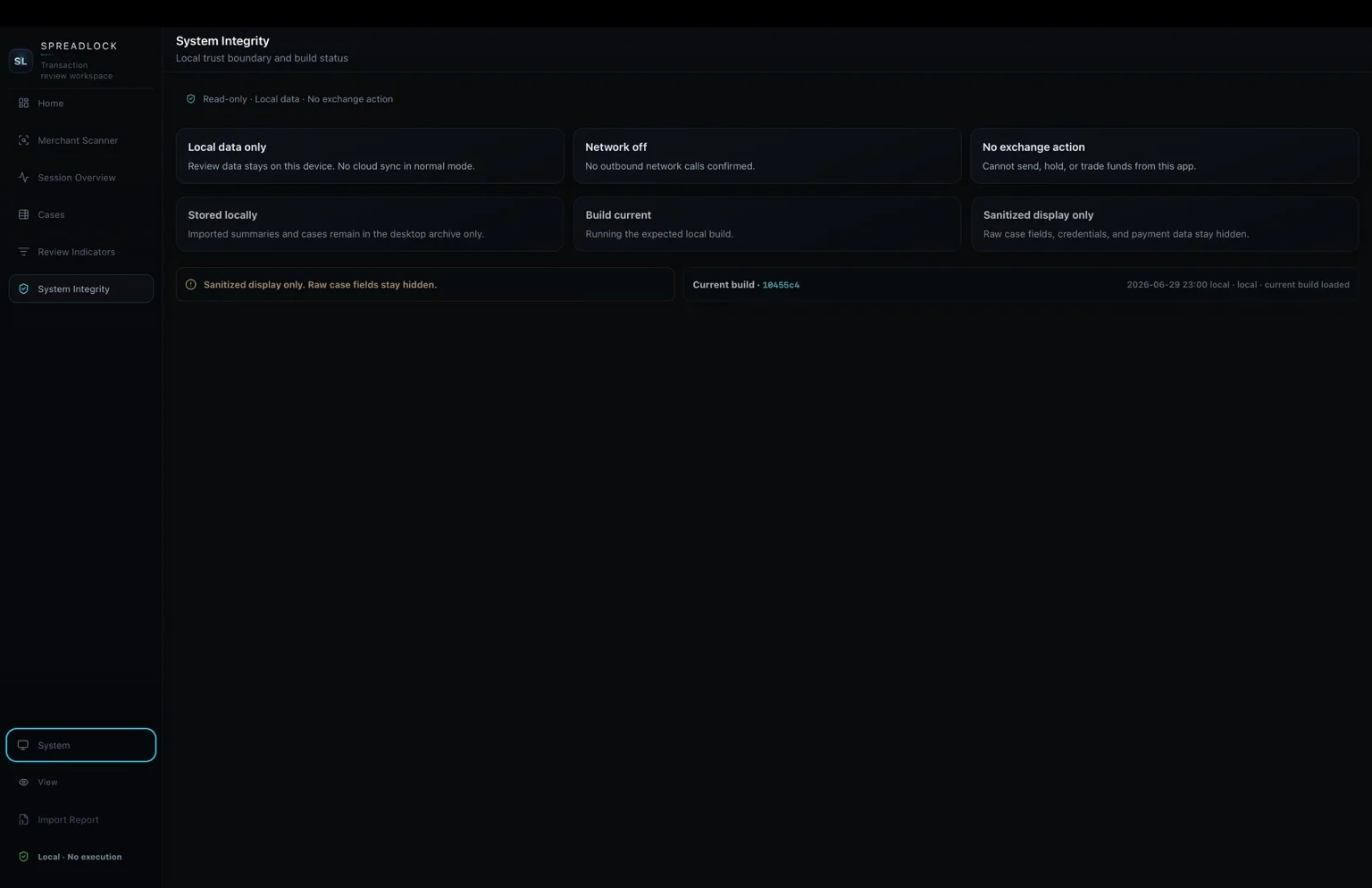Click the Network off card
The image size is (1372, 888).
pos(767,155)
